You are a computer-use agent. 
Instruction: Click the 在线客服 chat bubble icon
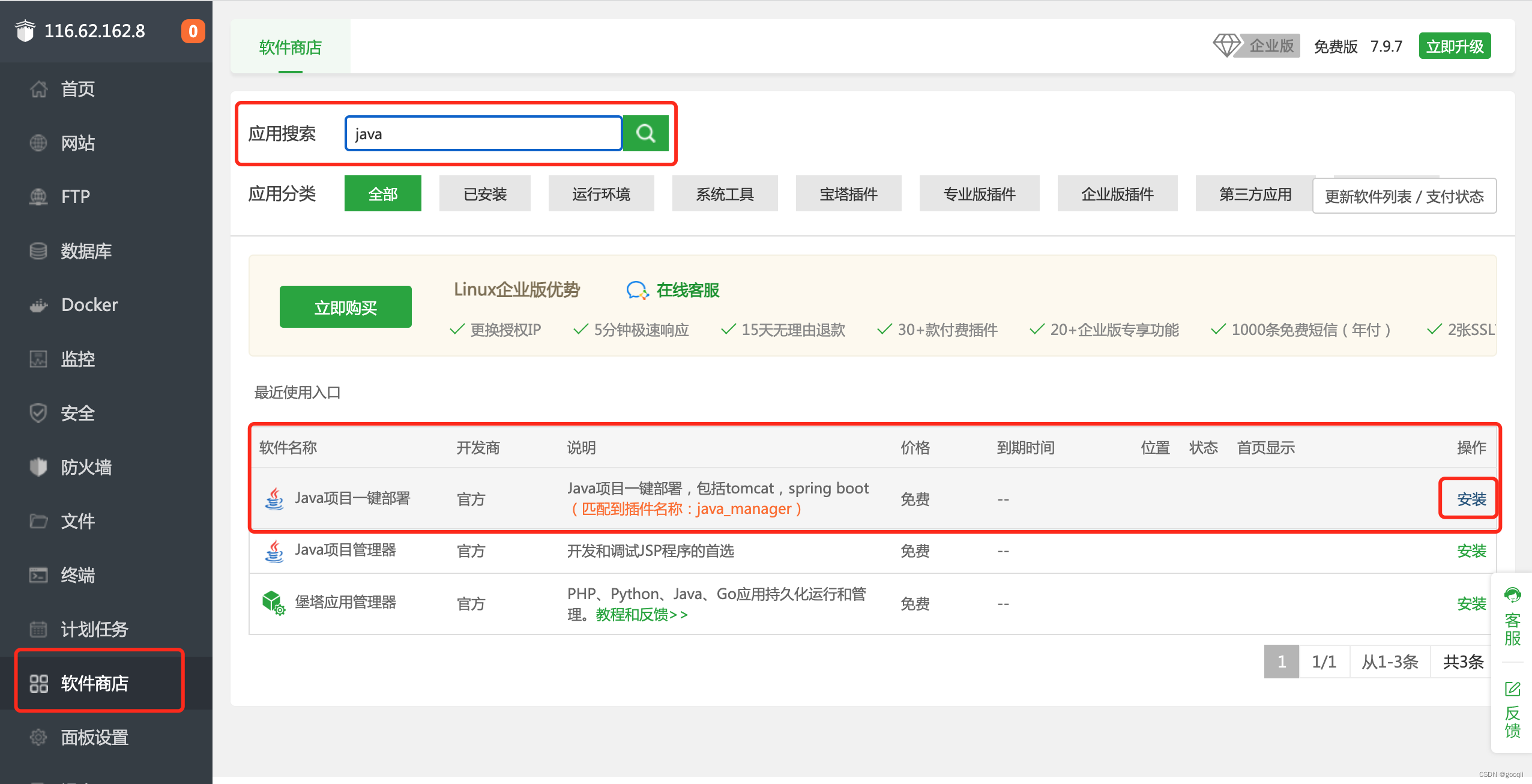637,291
